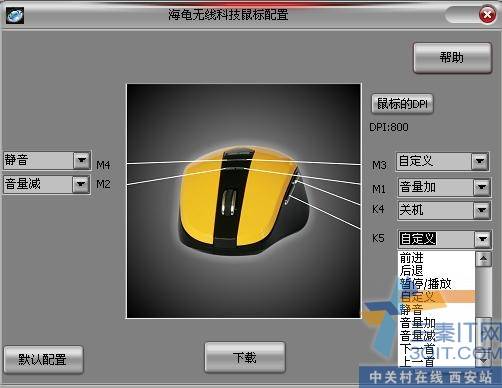The height and width of the screenshot is (388, 502).
Task: Open the M1 dropdown arrow showing 音量加
Action: pos(481,188)
